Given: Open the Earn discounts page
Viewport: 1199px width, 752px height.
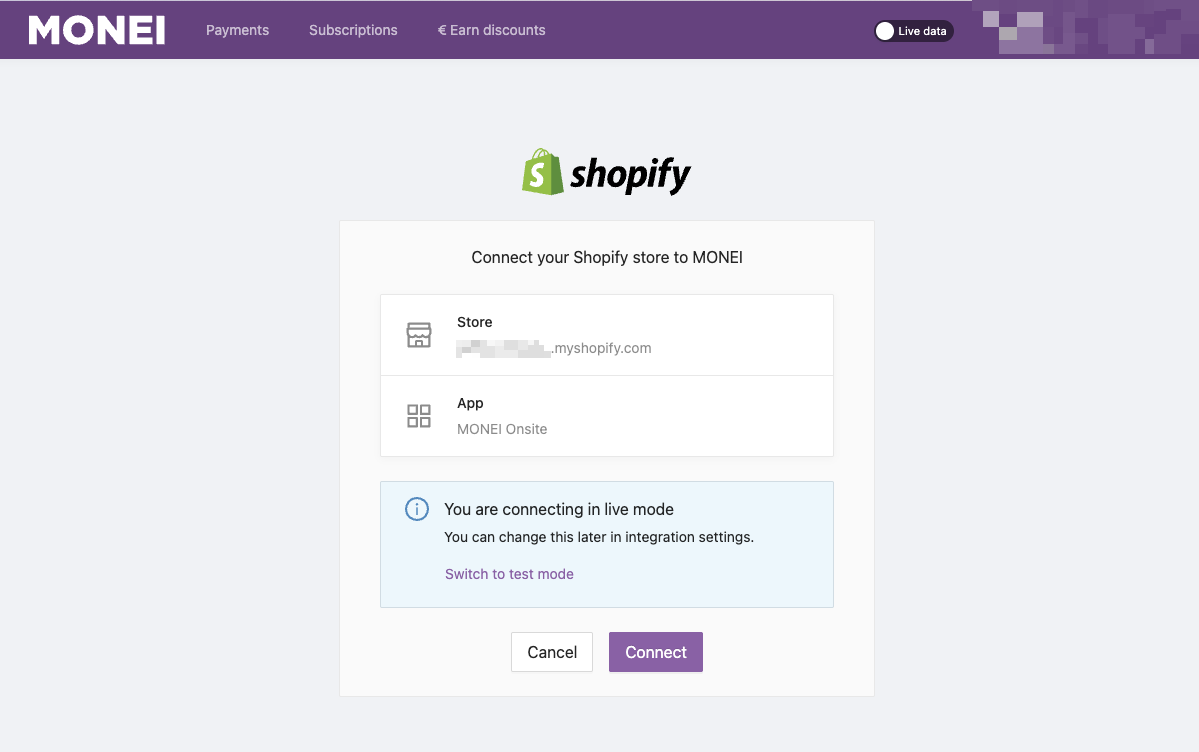Looking at the screenshot, I should click(498, 30).
